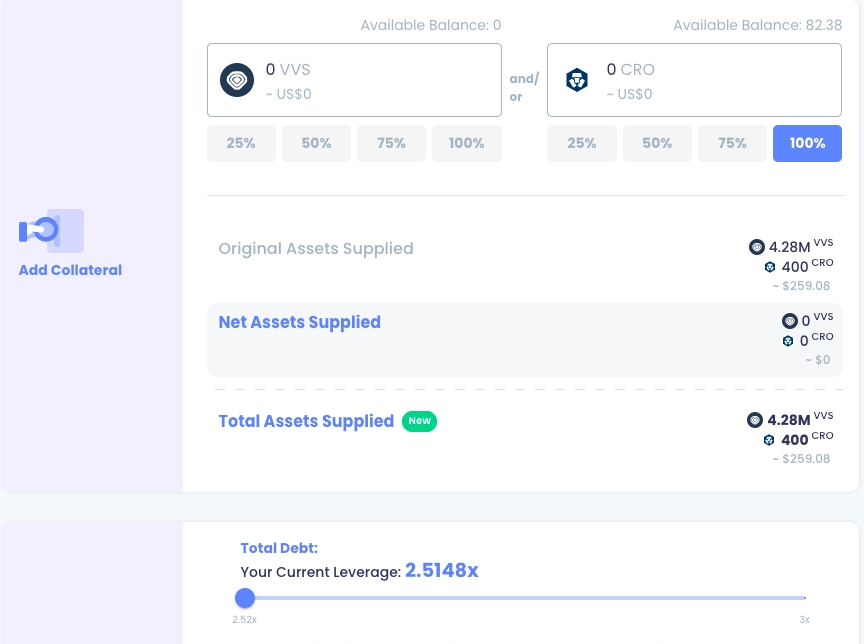Click VVS icon beside Original Assets Supplied
The height and width of the screenshot is (644, 864).
756,247
